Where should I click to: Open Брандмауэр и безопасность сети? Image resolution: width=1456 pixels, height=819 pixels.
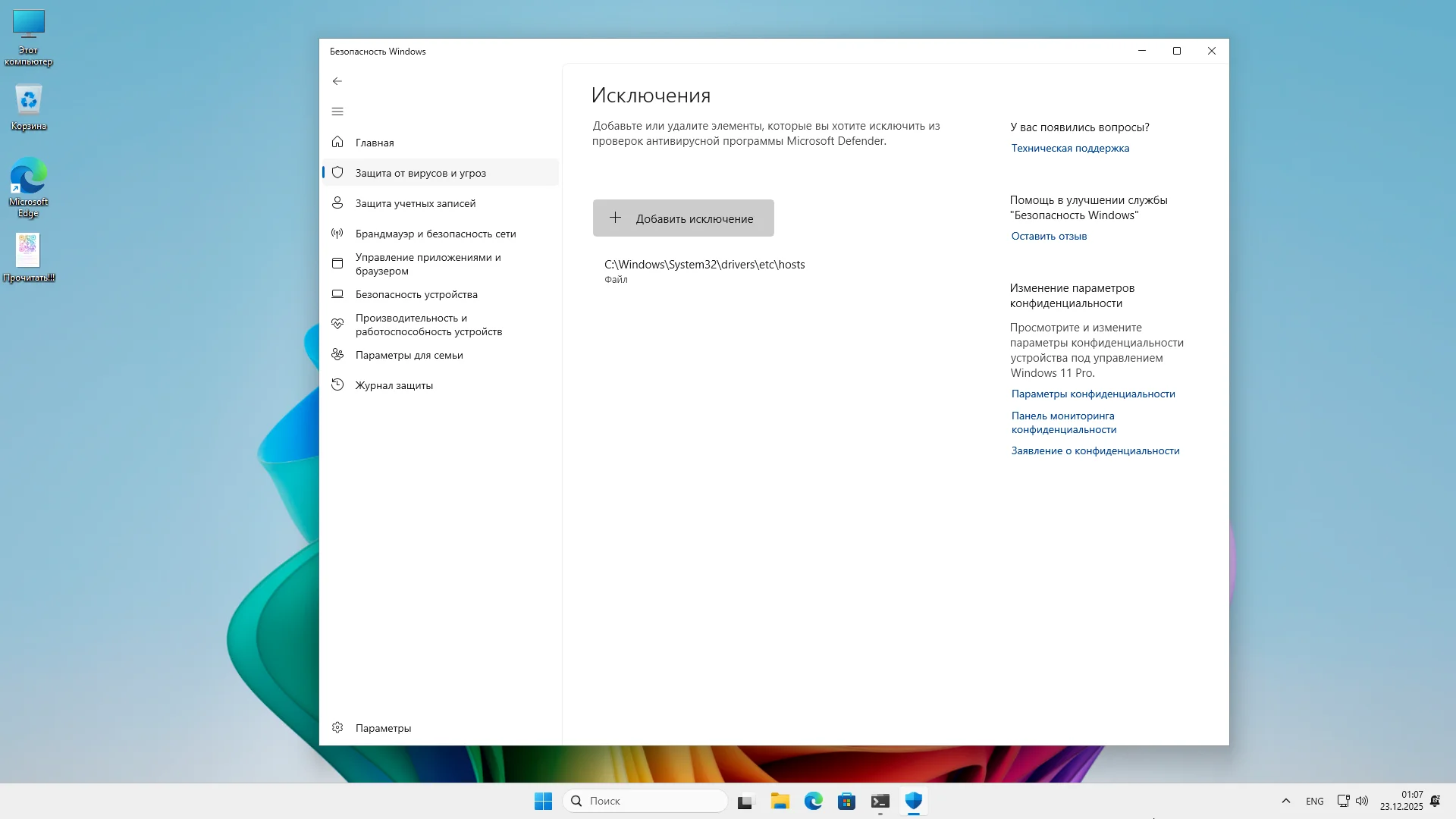pos(435,234)
